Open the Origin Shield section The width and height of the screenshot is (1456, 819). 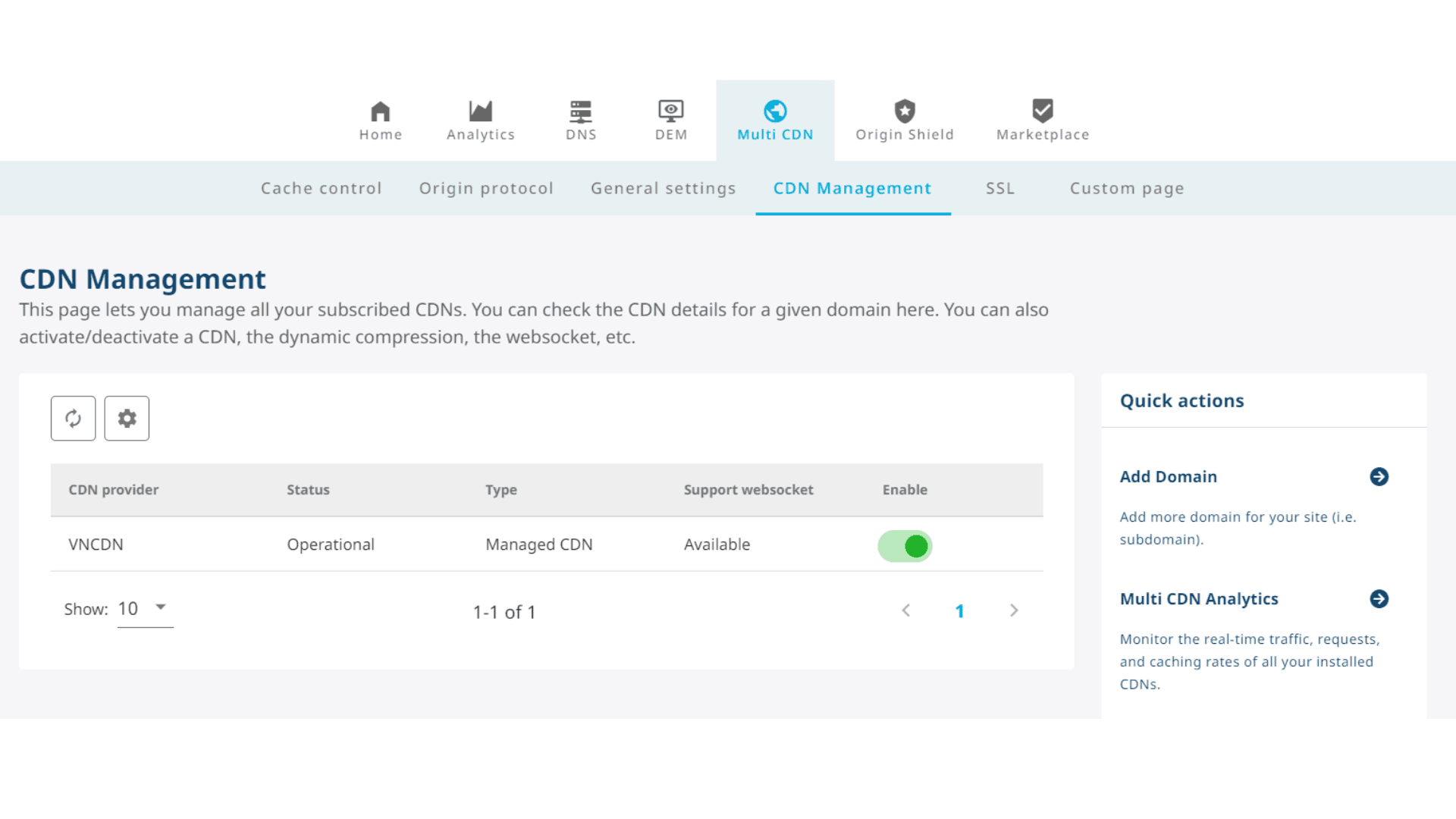[x=905, y=121]
